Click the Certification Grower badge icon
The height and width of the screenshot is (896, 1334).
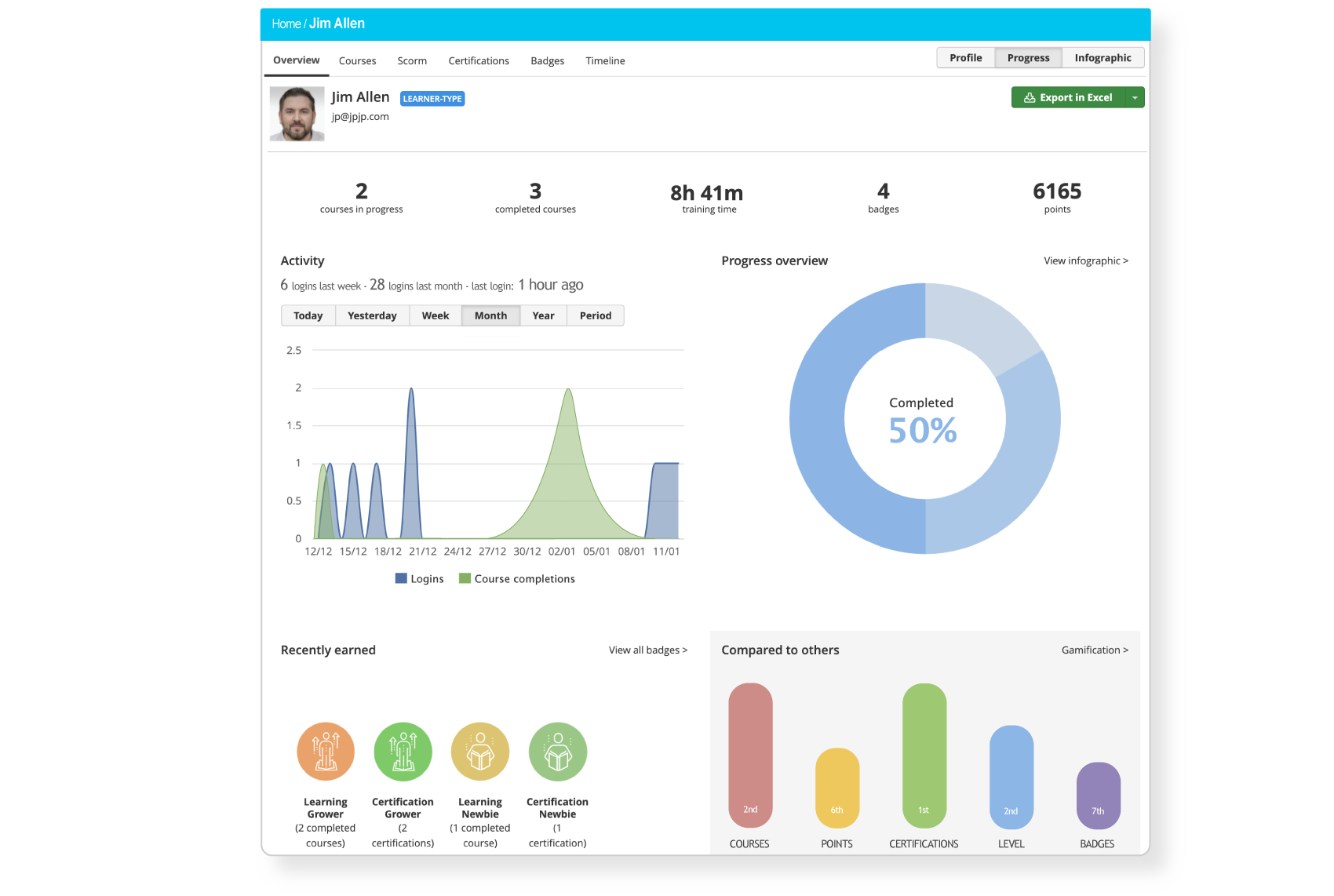tap(403, 752)
